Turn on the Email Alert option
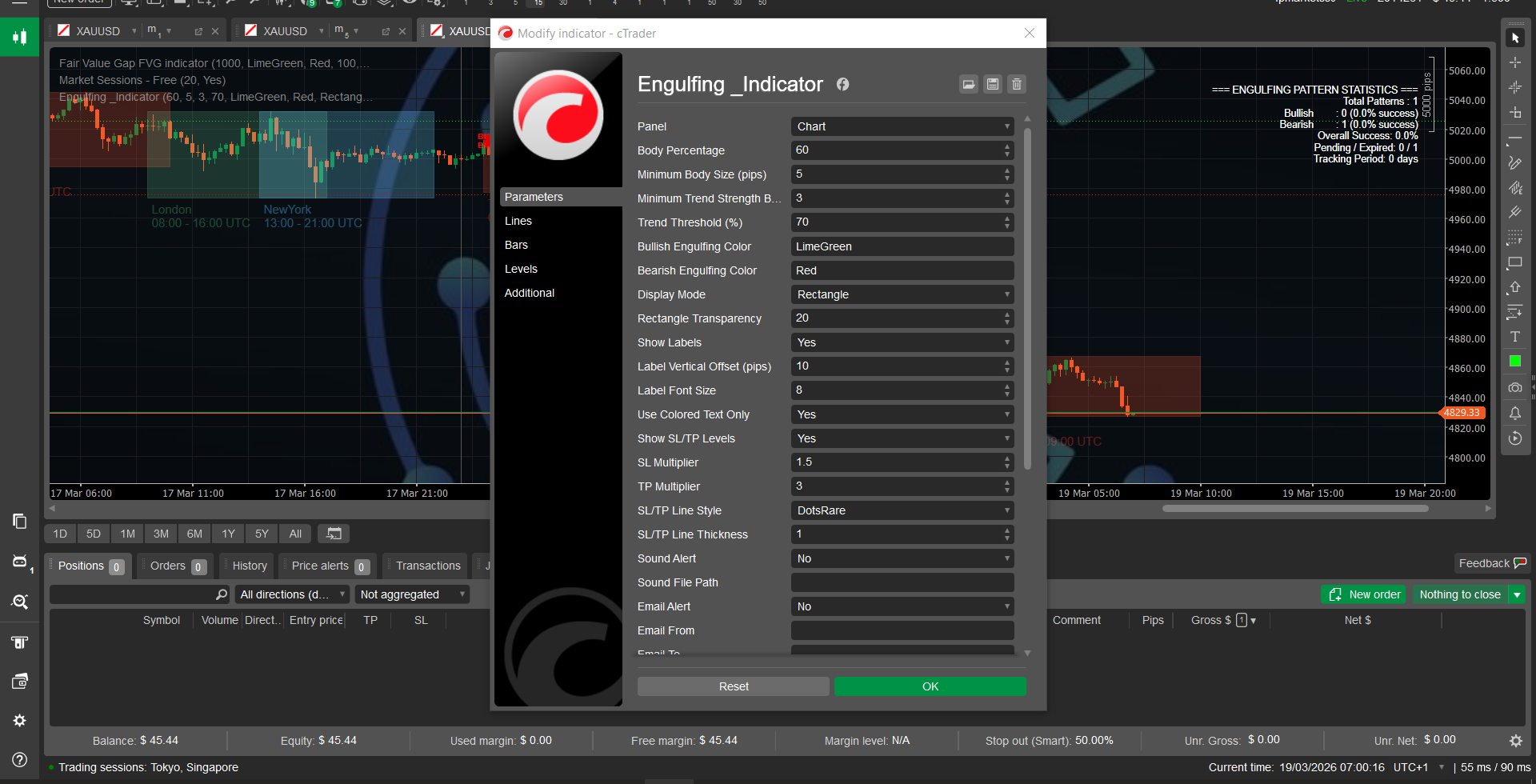 click(x=902, y=606)
